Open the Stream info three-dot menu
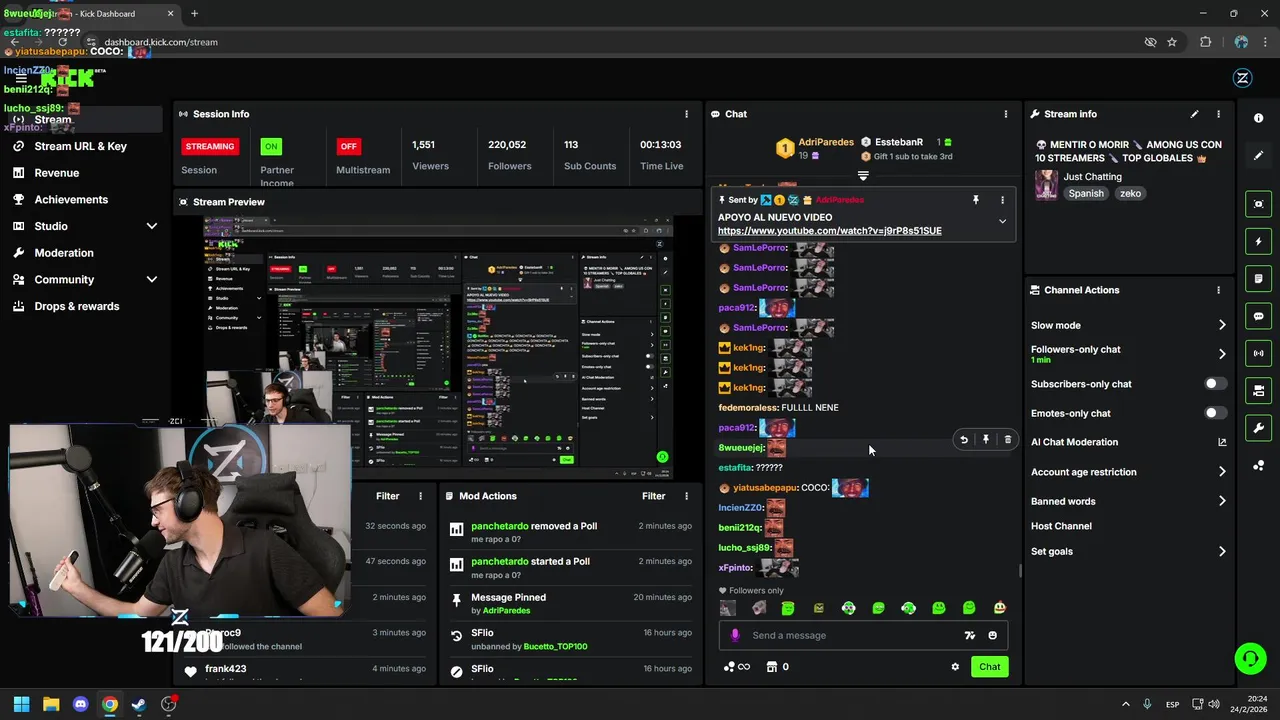Image resolution: width=1280 pixels, height=720 pixels. click(1218, 114)
